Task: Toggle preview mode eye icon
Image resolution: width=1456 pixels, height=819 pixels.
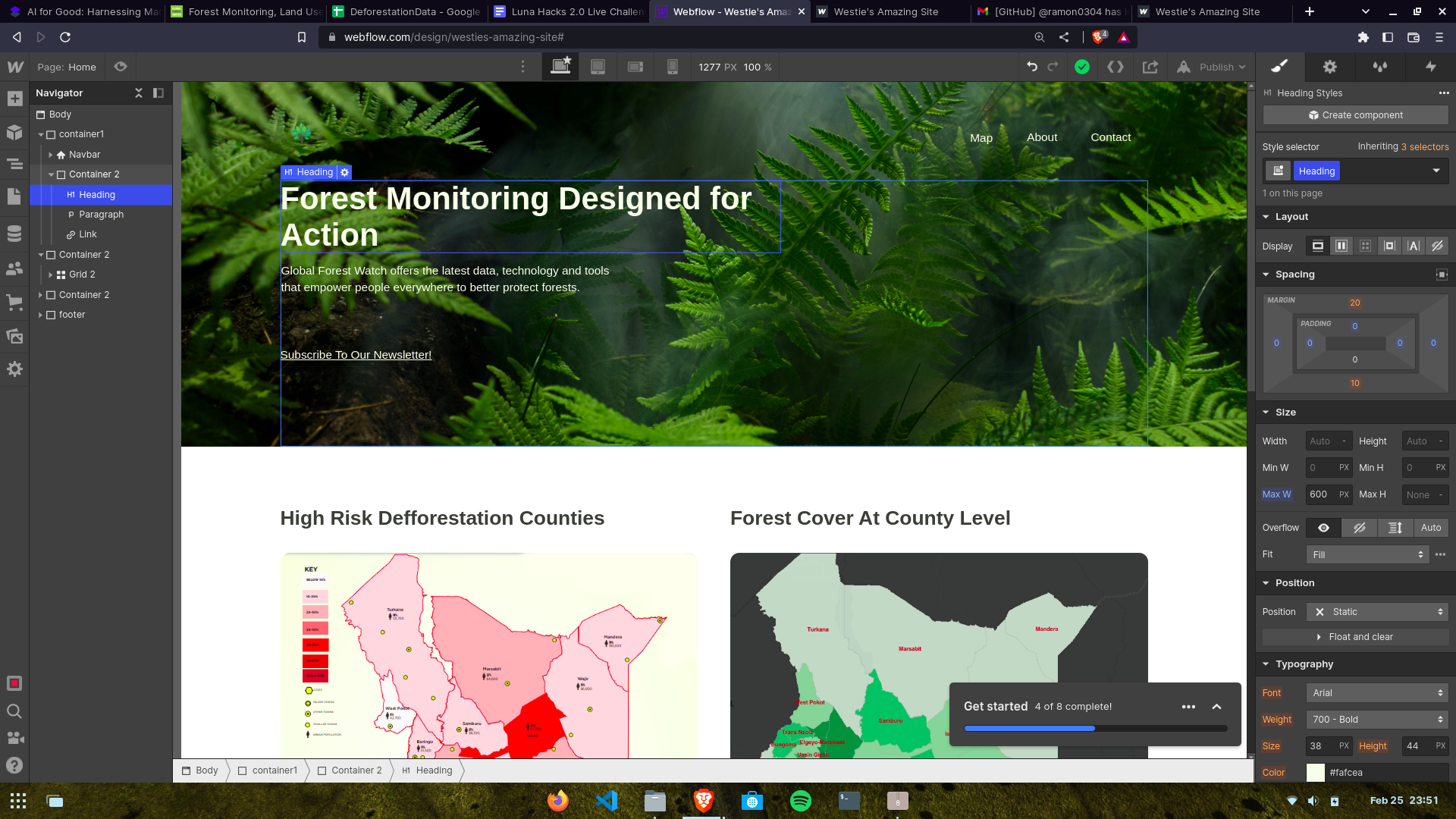Action: 121,67
